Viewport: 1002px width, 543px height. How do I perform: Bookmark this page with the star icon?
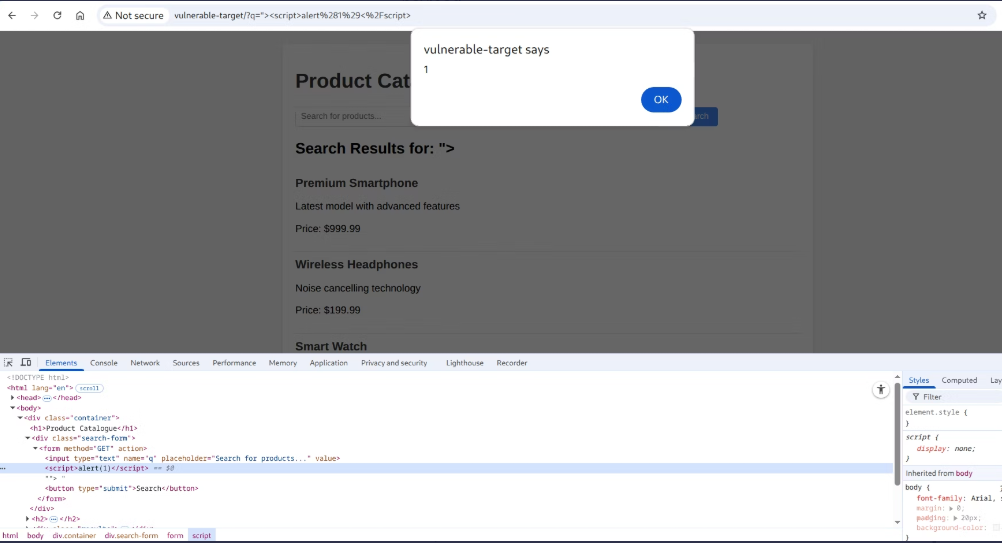[x=982, y=15]
